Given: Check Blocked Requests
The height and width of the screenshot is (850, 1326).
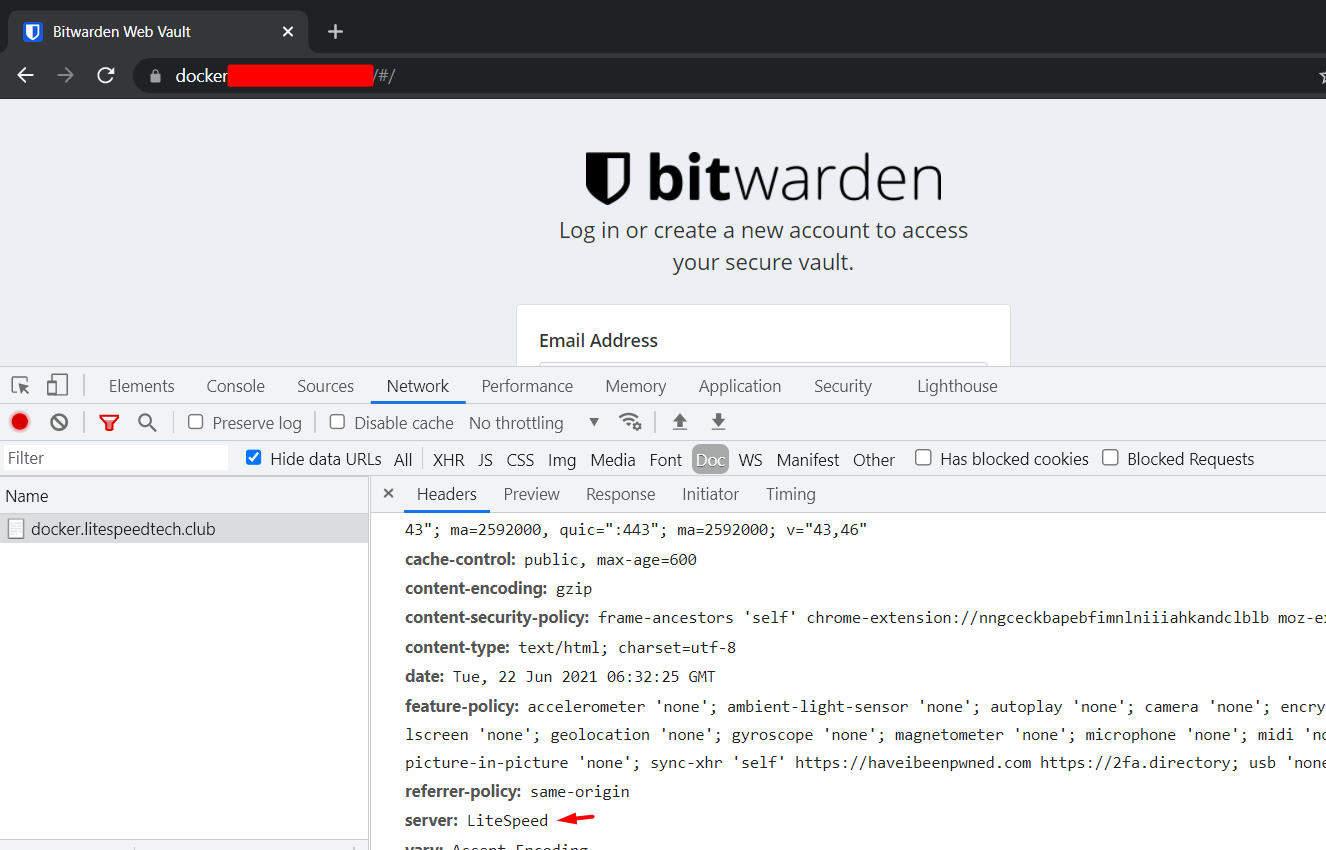Looking at the screenshot, I should pyautogui.click(x=1110, y=458).
